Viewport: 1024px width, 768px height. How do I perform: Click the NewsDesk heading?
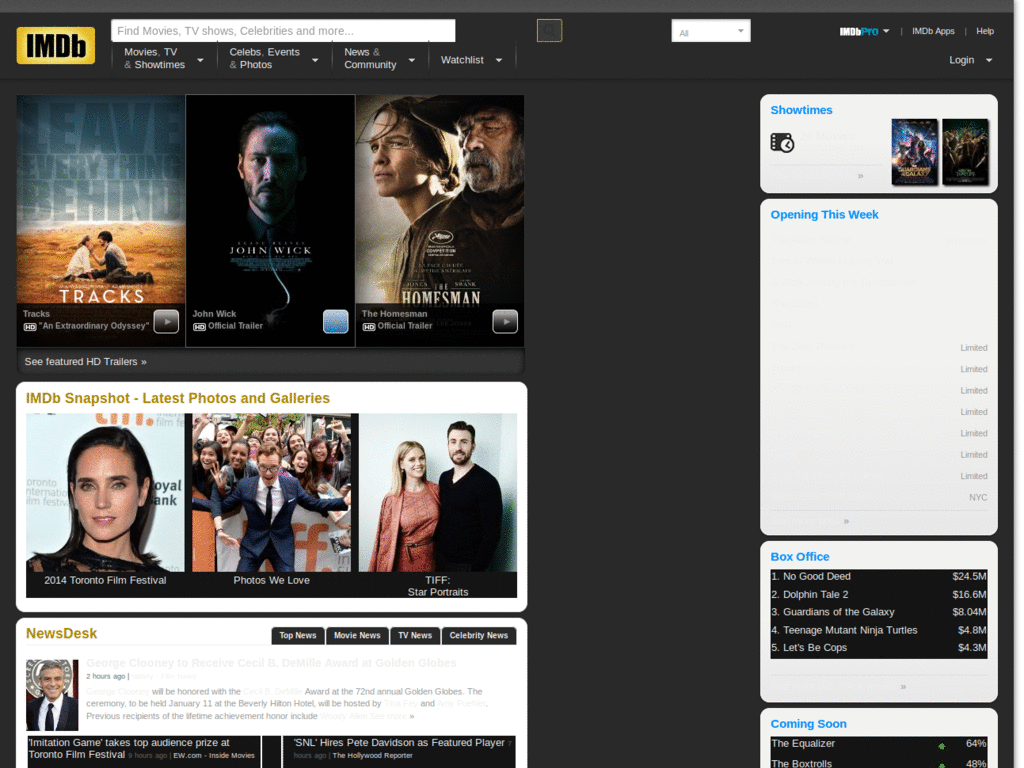pos(61,633)
